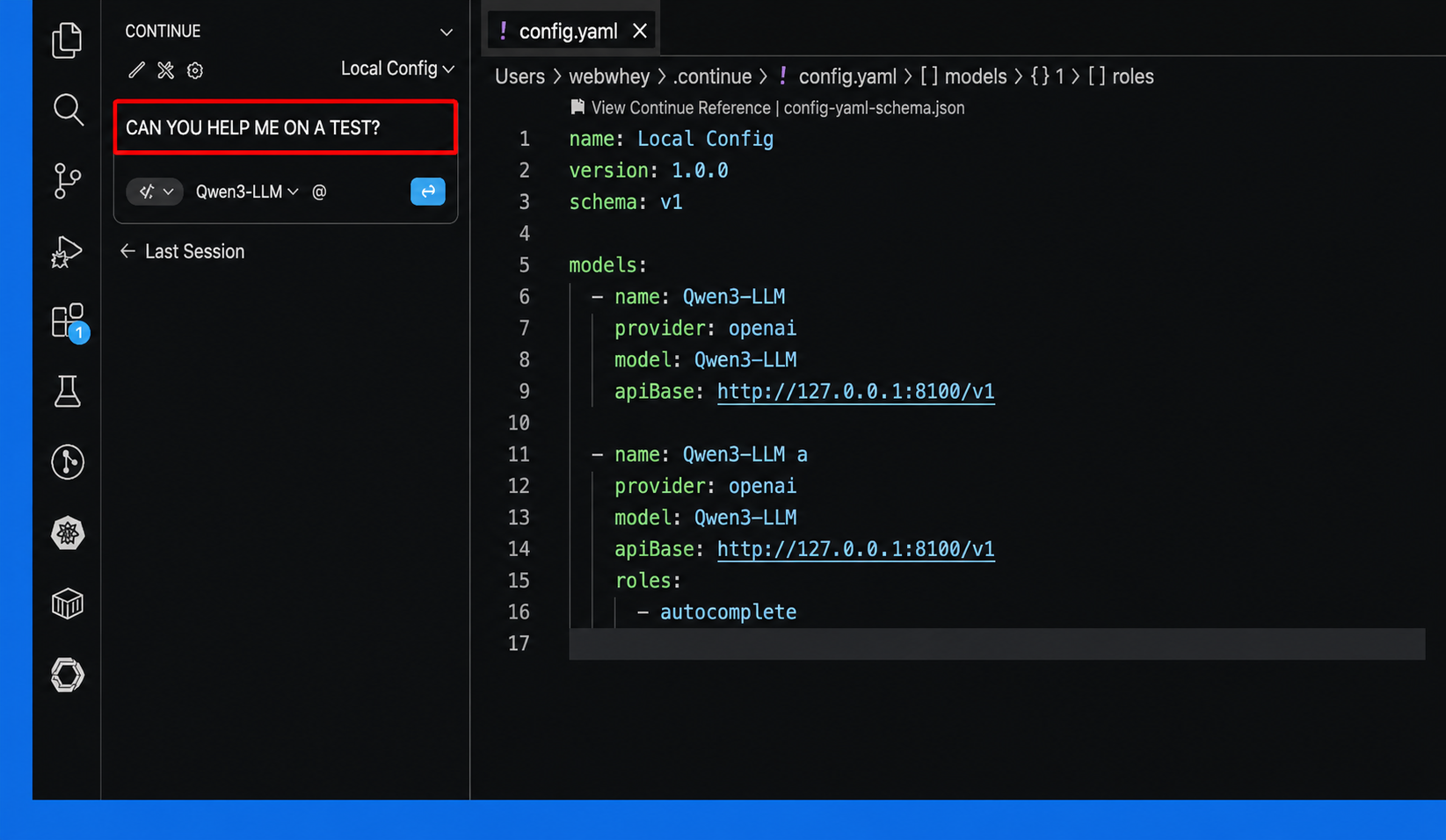Image resolution: width=1446 pixels, height=840 pixels.
Task: Collapse the CONTINUE panel chevron
Action: click(447, 32)
